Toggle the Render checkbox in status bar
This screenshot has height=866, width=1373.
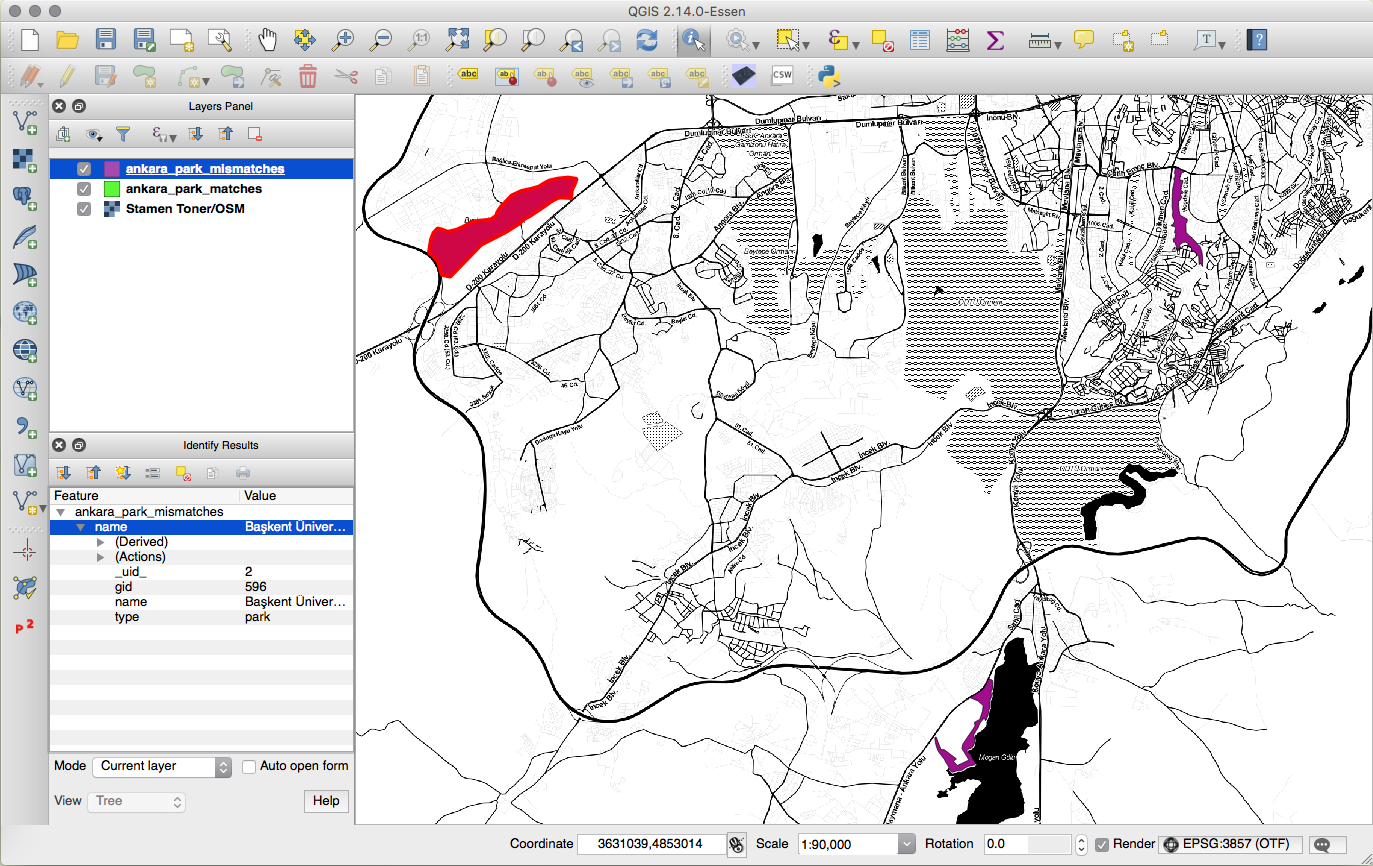click(x=1102, y=844)
